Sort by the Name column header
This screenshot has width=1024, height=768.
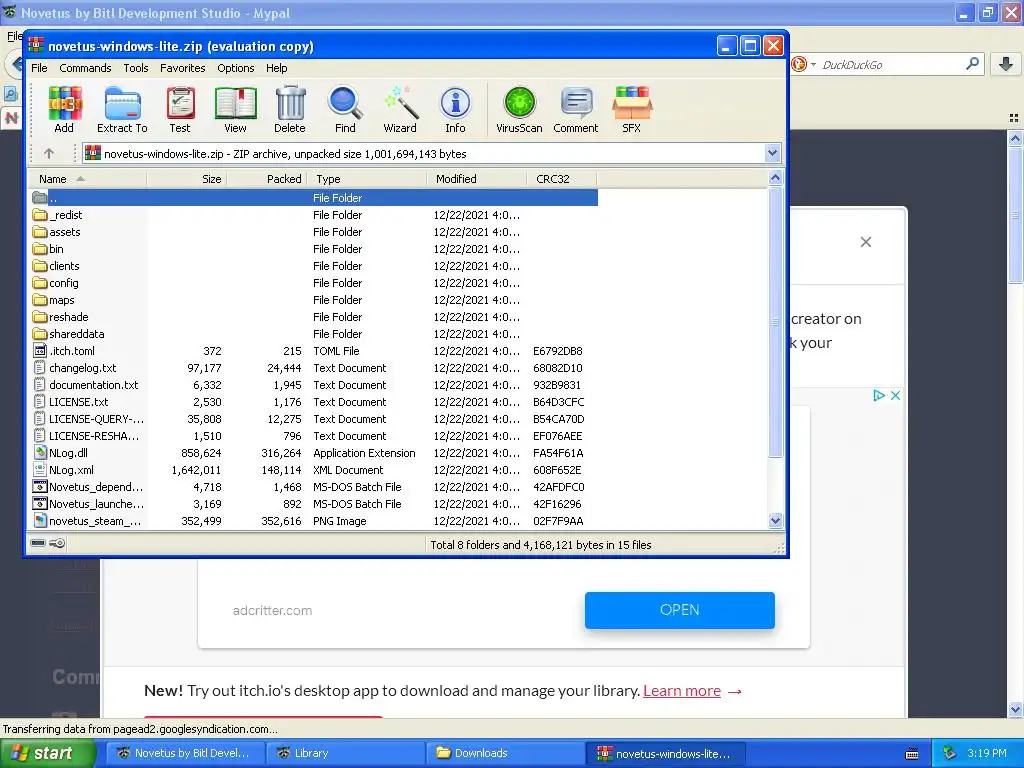tap(88, 179)
